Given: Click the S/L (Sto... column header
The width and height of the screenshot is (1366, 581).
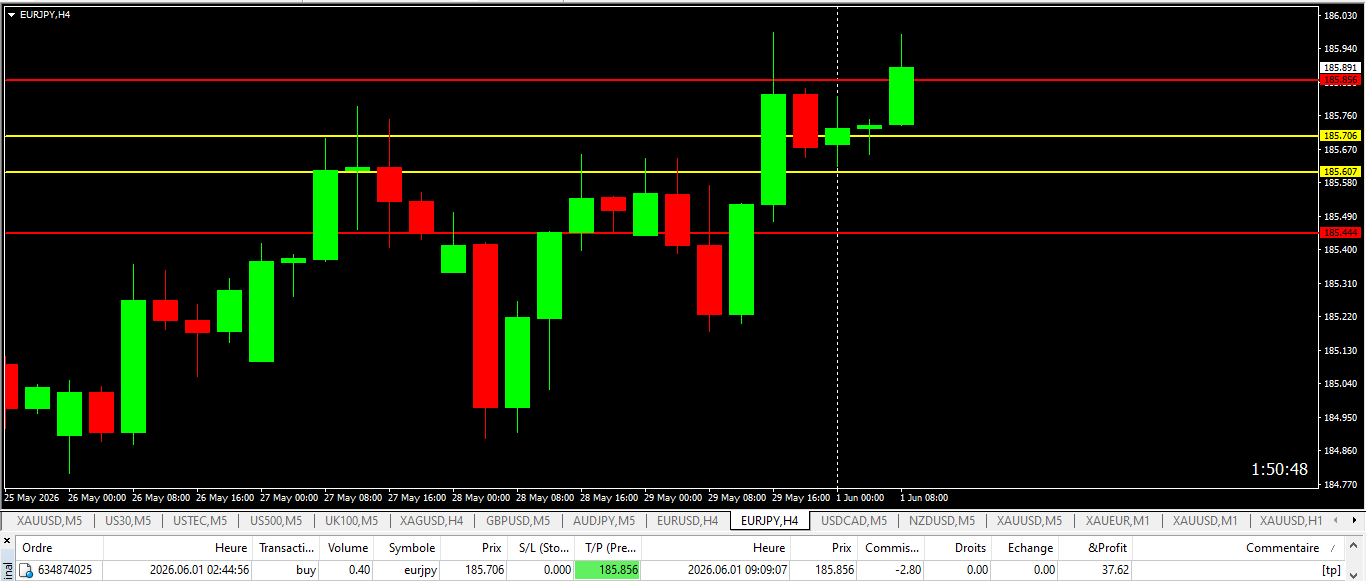Looking at the screenshot, I should click(541, 548).
